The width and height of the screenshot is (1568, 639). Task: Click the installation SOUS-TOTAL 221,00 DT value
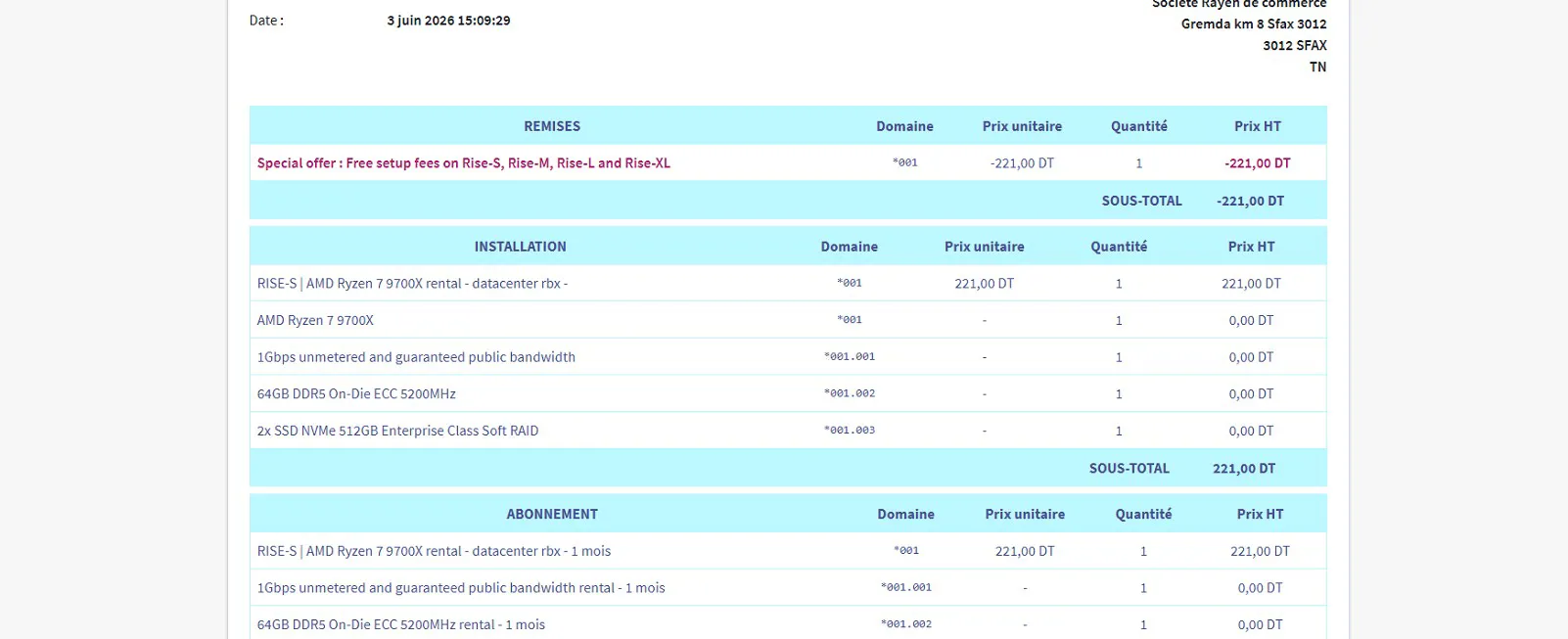1244,469
